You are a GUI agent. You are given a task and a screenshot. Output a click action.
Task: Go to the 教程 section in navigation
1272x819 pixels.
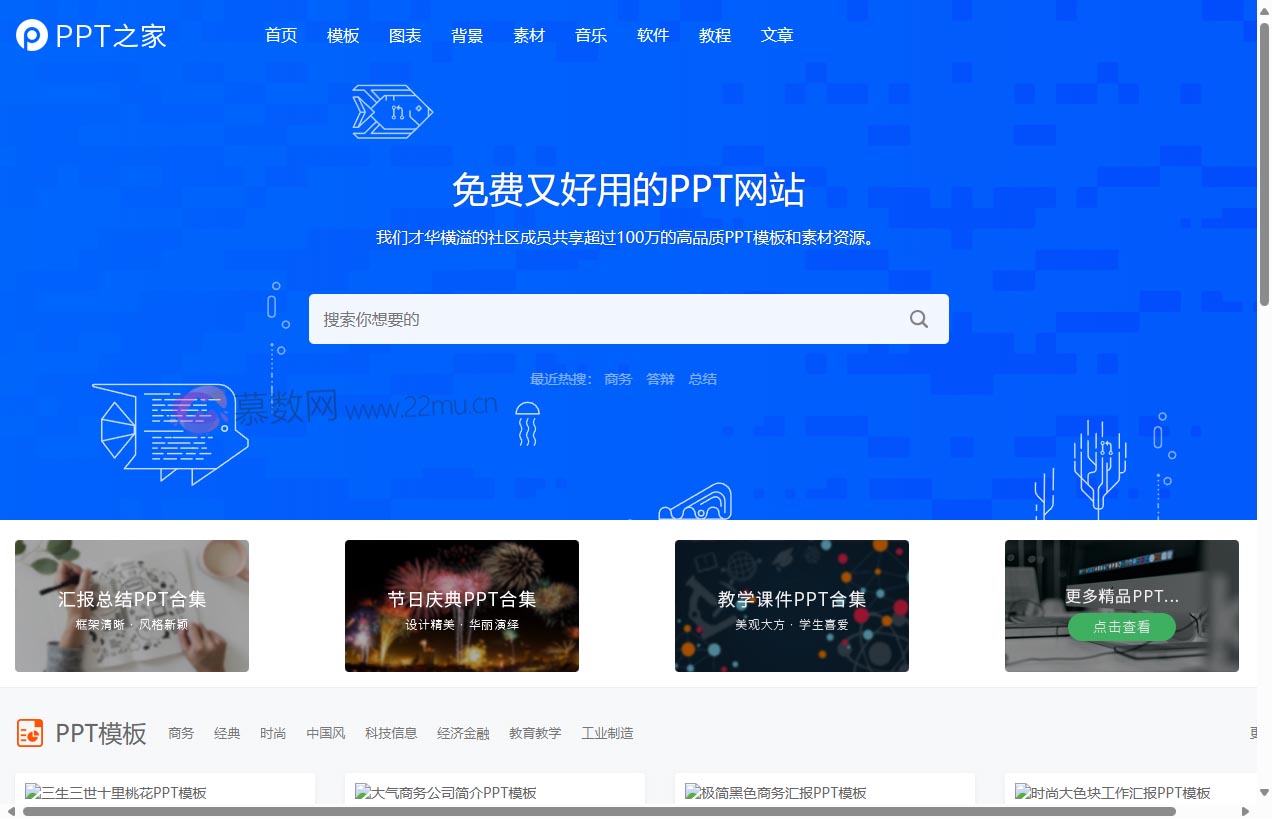(x=715, y=35)
